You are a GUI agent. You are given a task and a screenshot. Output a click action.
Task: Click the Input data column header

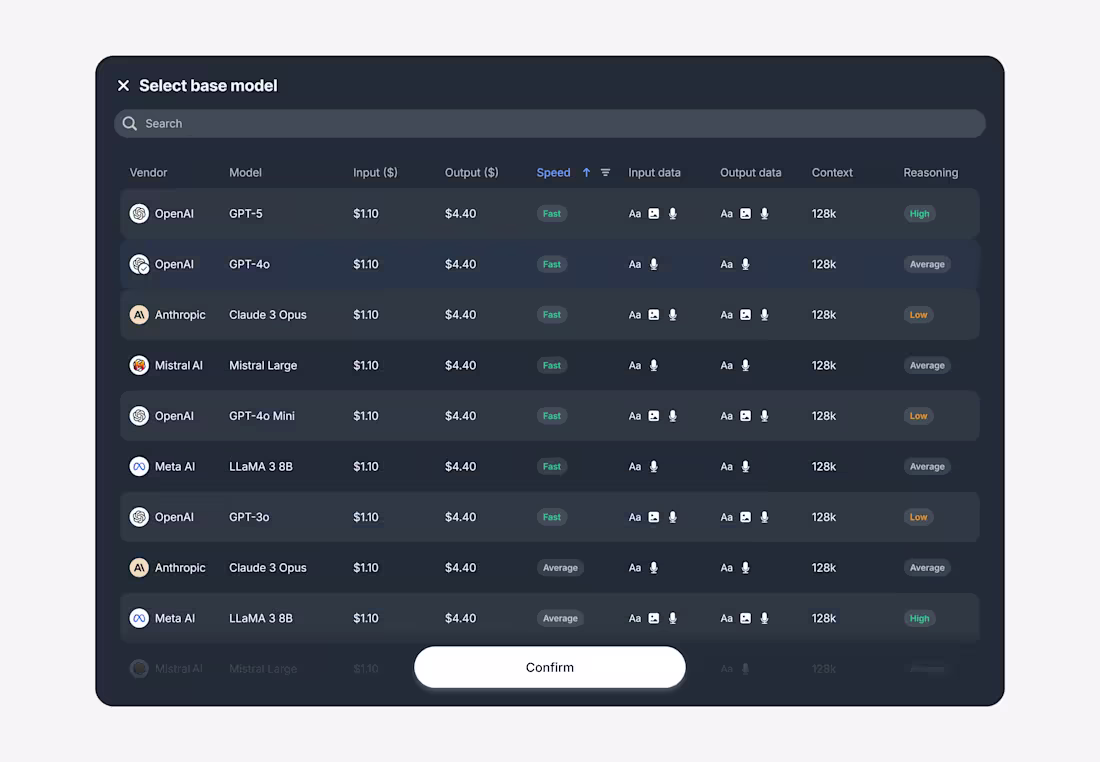(x=654, y=173)
